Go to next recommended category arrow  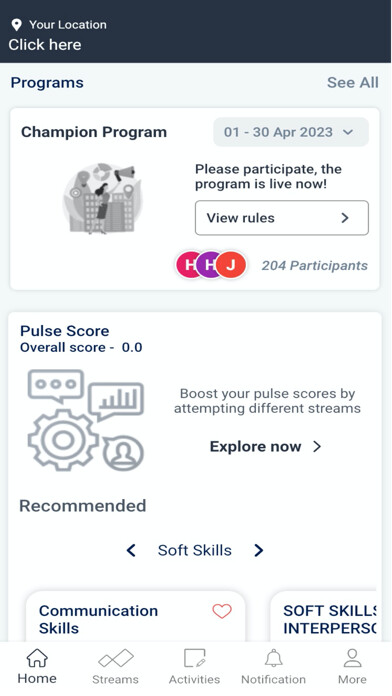[259, 550]
